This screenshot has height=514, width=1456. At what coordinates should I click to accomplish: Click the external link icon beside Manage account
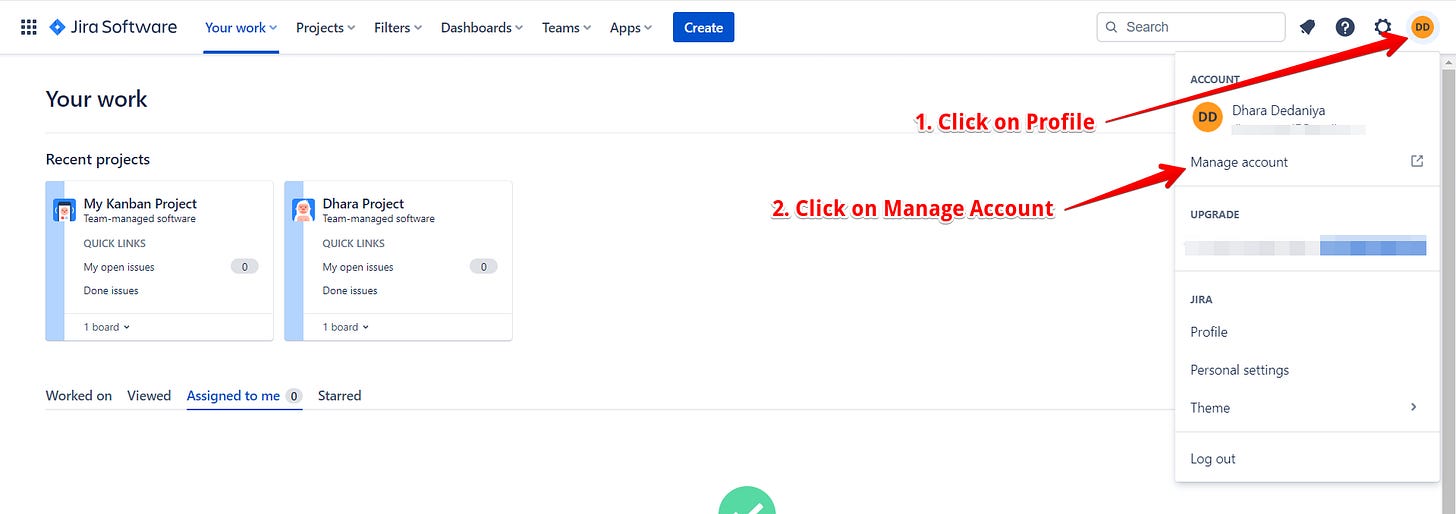(1416, 161)
